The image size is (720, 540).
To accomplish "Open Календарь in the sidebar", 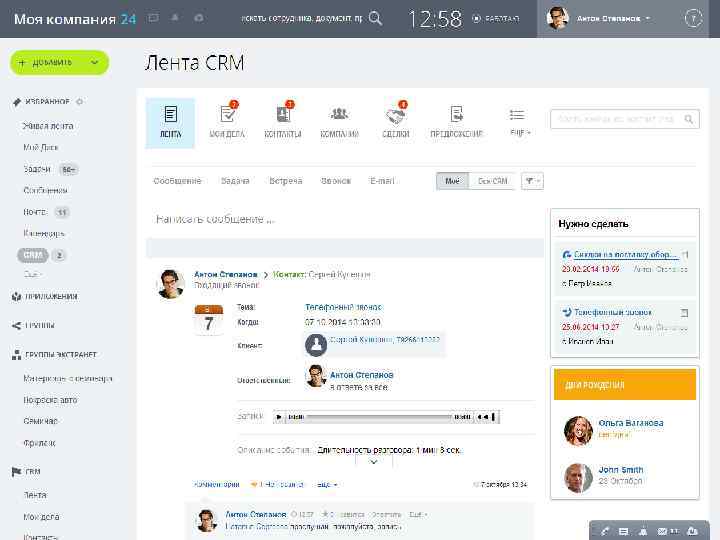I will (44, 233).
